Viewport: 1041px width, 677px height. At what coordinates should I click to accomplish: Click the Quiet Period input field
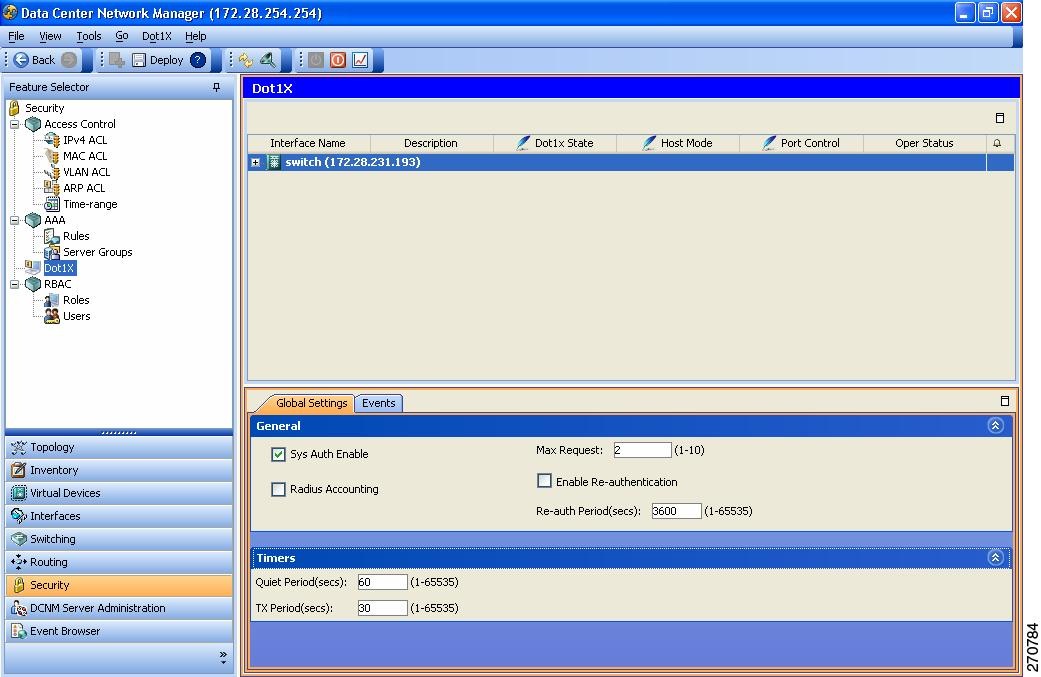click(x=382, y=582)
